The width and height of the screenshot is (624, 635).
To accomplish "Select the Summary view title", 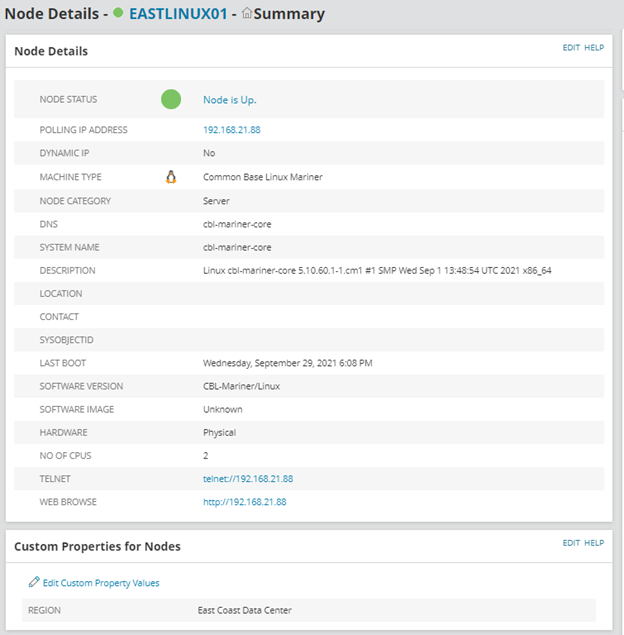I will pos(289,14).
